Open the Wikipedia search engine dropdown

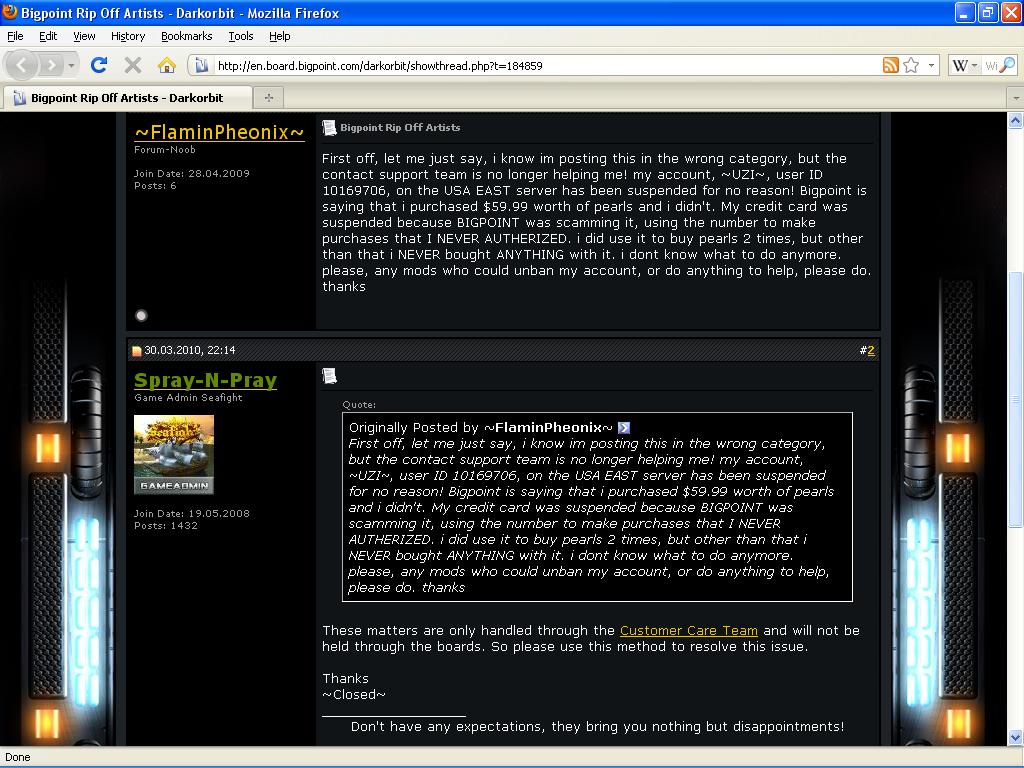[x=963, y=65]
